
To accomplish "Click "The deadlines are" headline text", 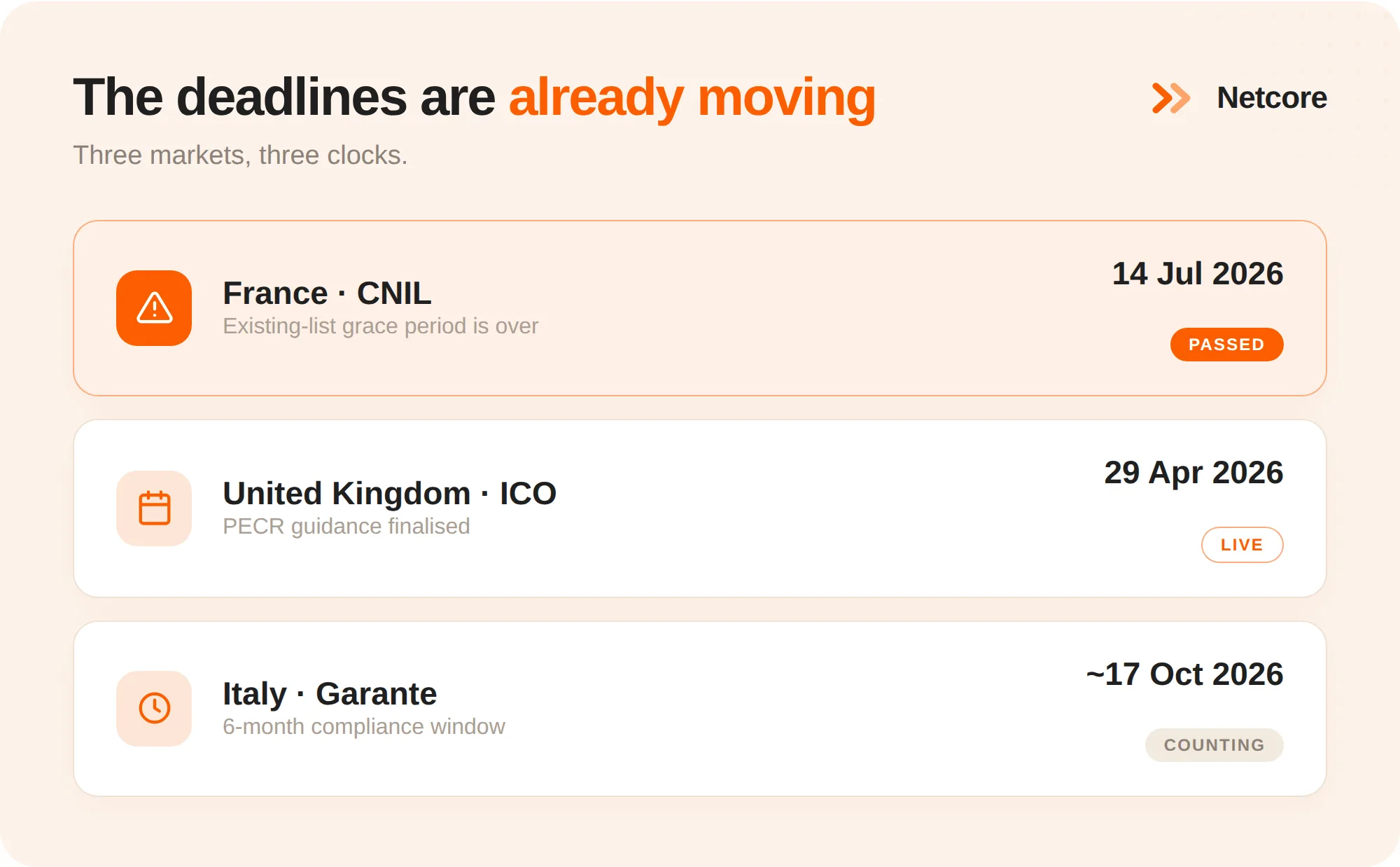I will point(284,97).
